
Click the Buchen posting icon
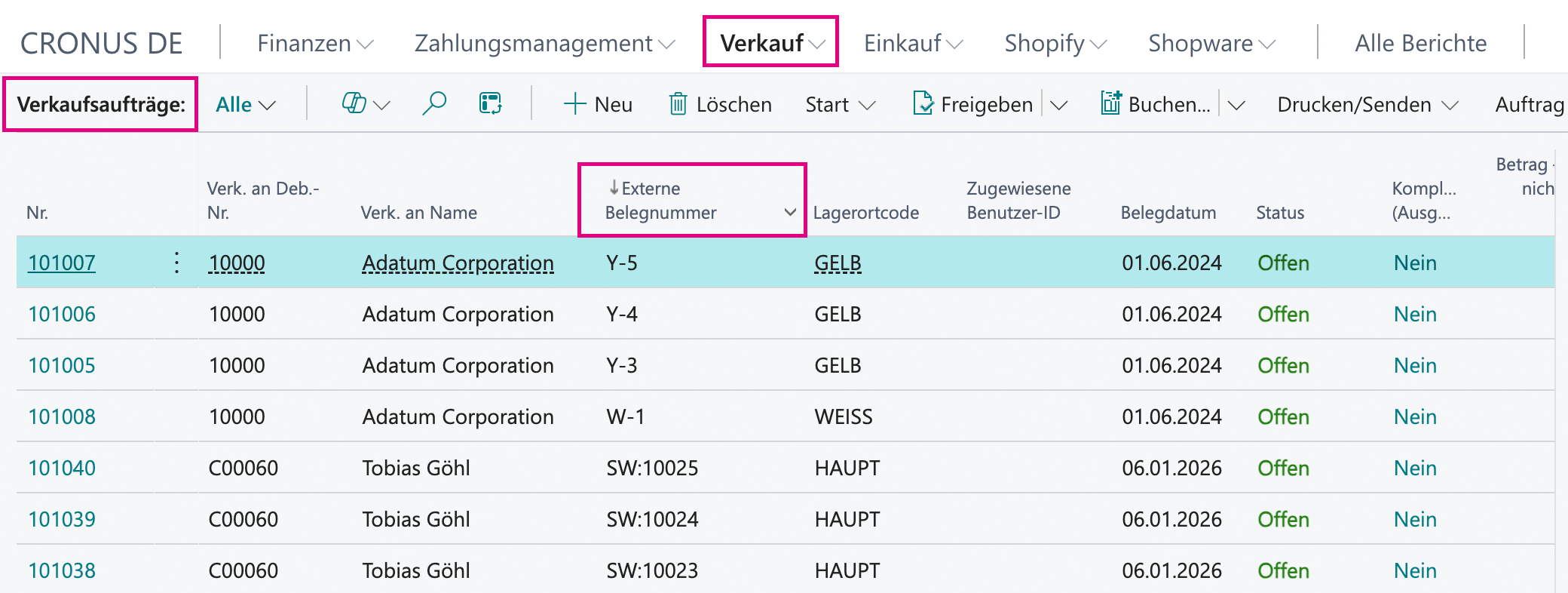coord(1111,103)
